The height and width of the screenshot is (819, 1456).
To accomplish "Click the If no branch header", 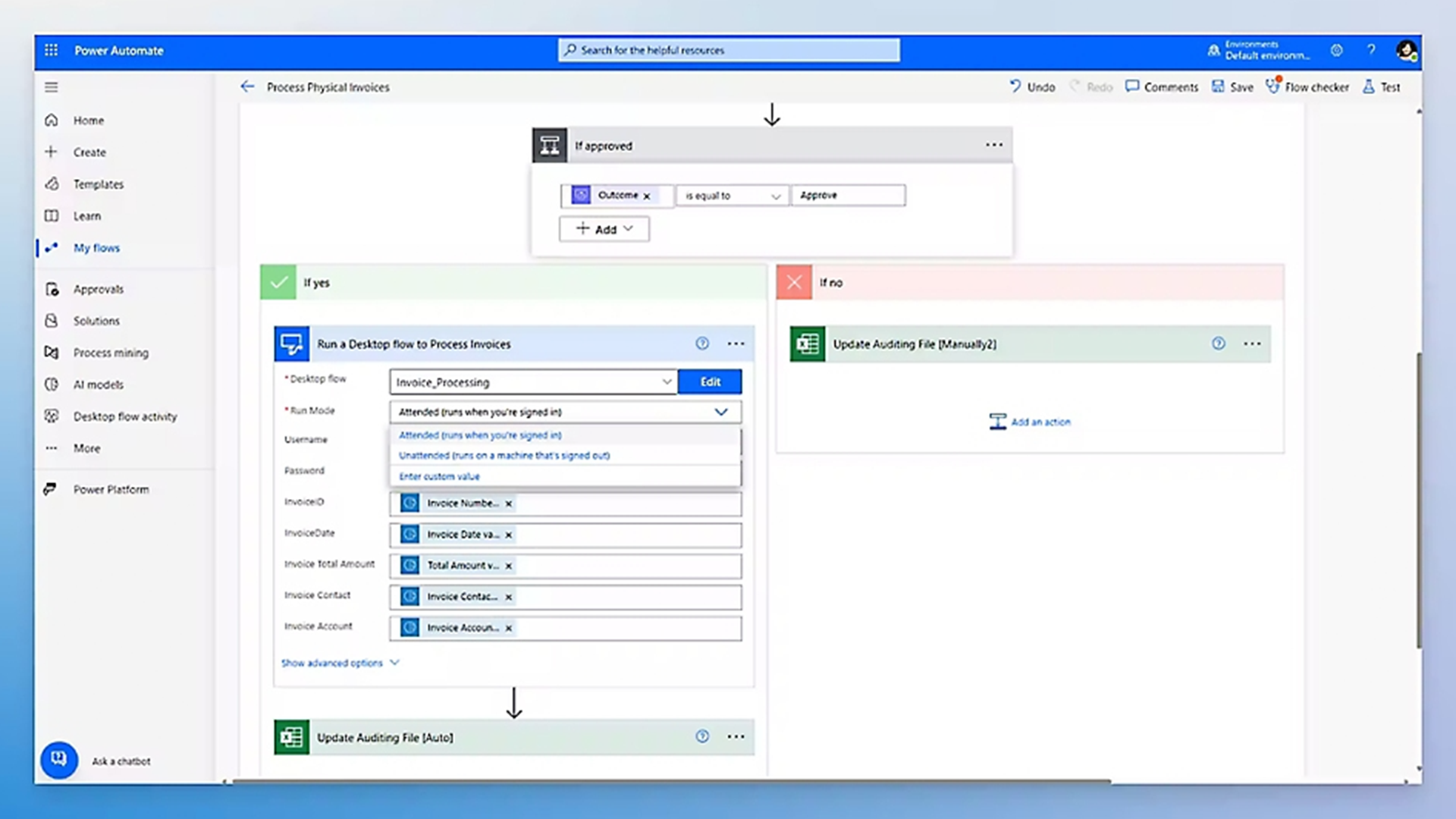I will pos(1030,282).
